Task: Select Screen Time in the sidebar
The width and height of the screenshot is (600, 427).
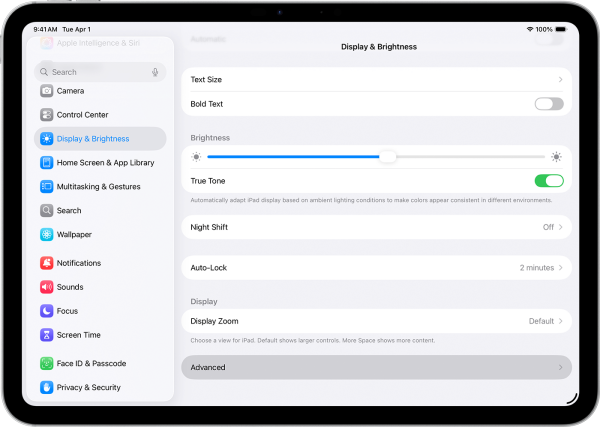Action: pyautogui.click(x=100, y=335)
